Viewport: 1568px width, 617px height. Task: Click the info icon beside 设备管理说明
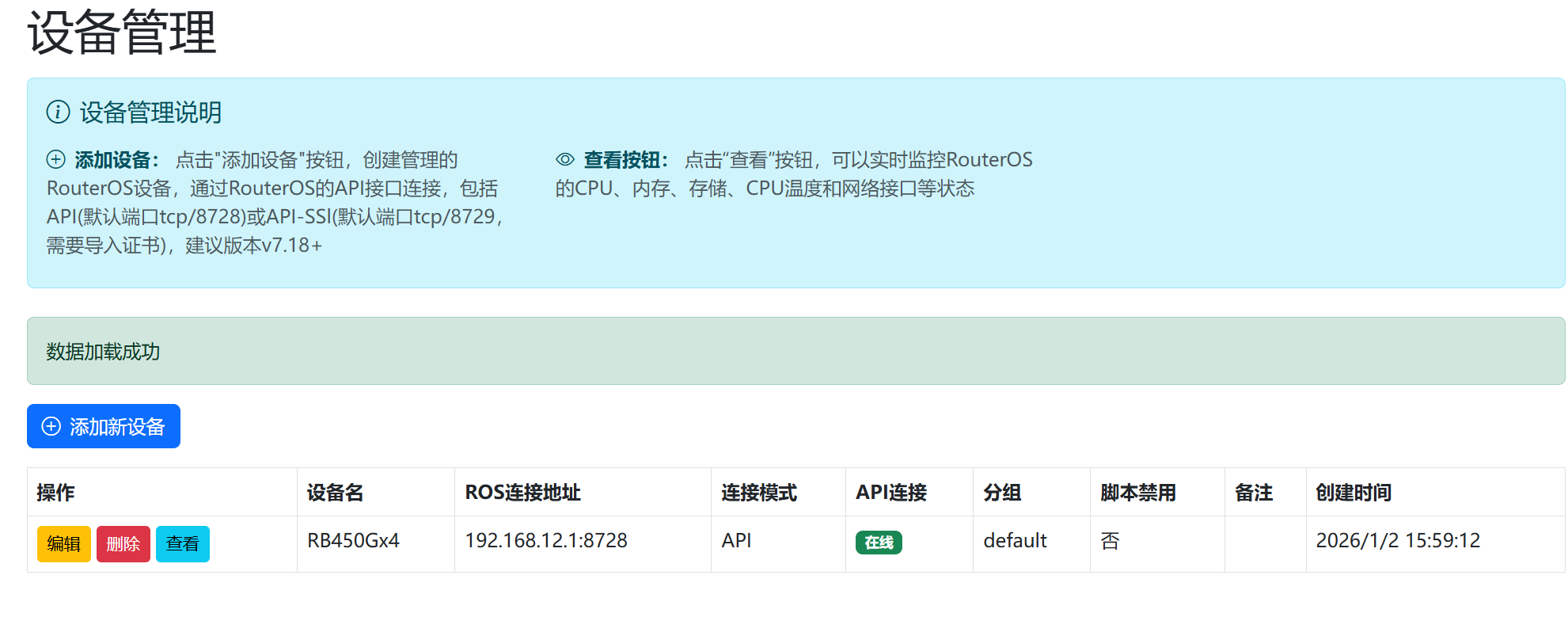(58, 112)
